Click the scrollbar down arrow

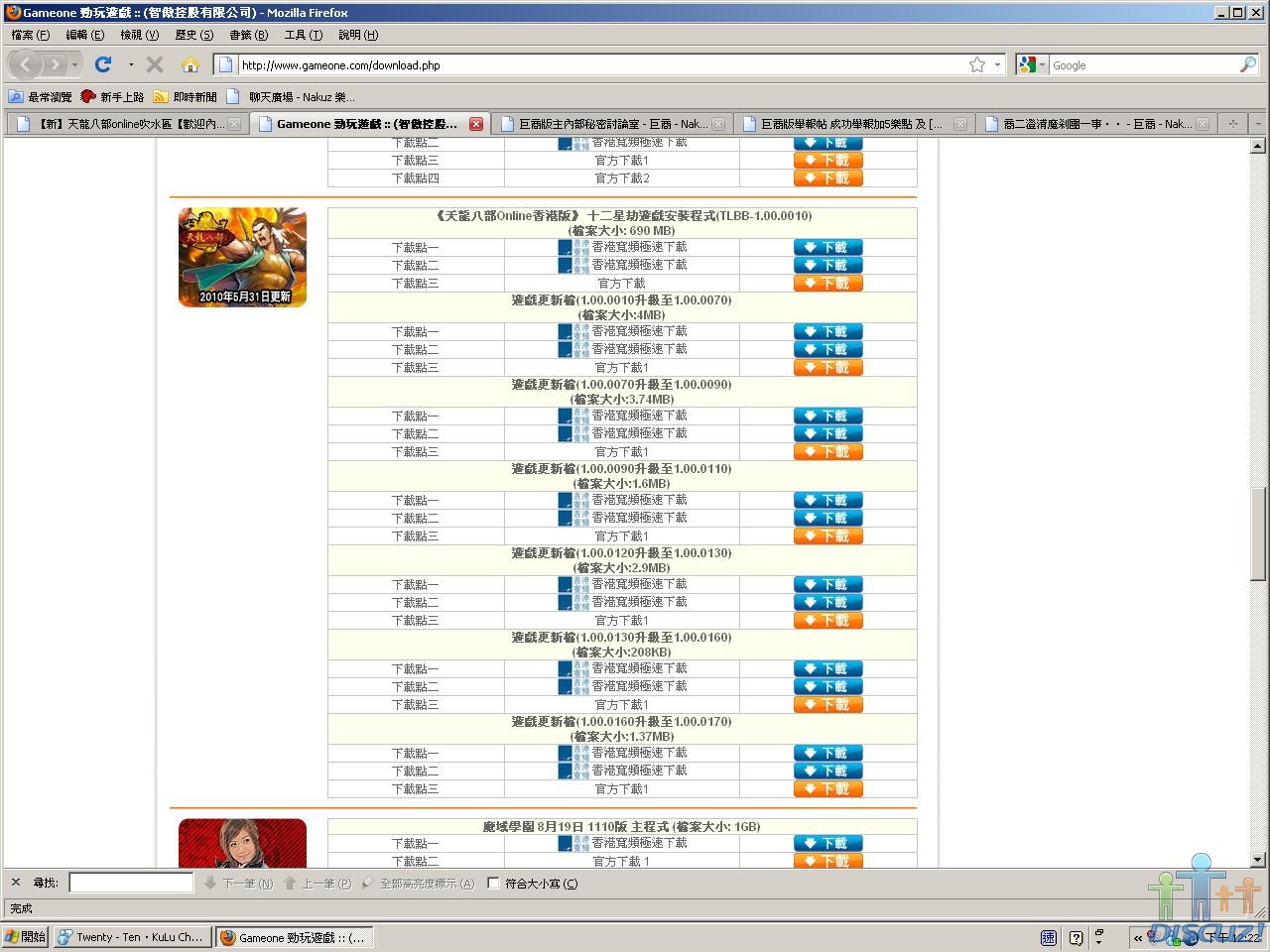(x=1258, y=860)
